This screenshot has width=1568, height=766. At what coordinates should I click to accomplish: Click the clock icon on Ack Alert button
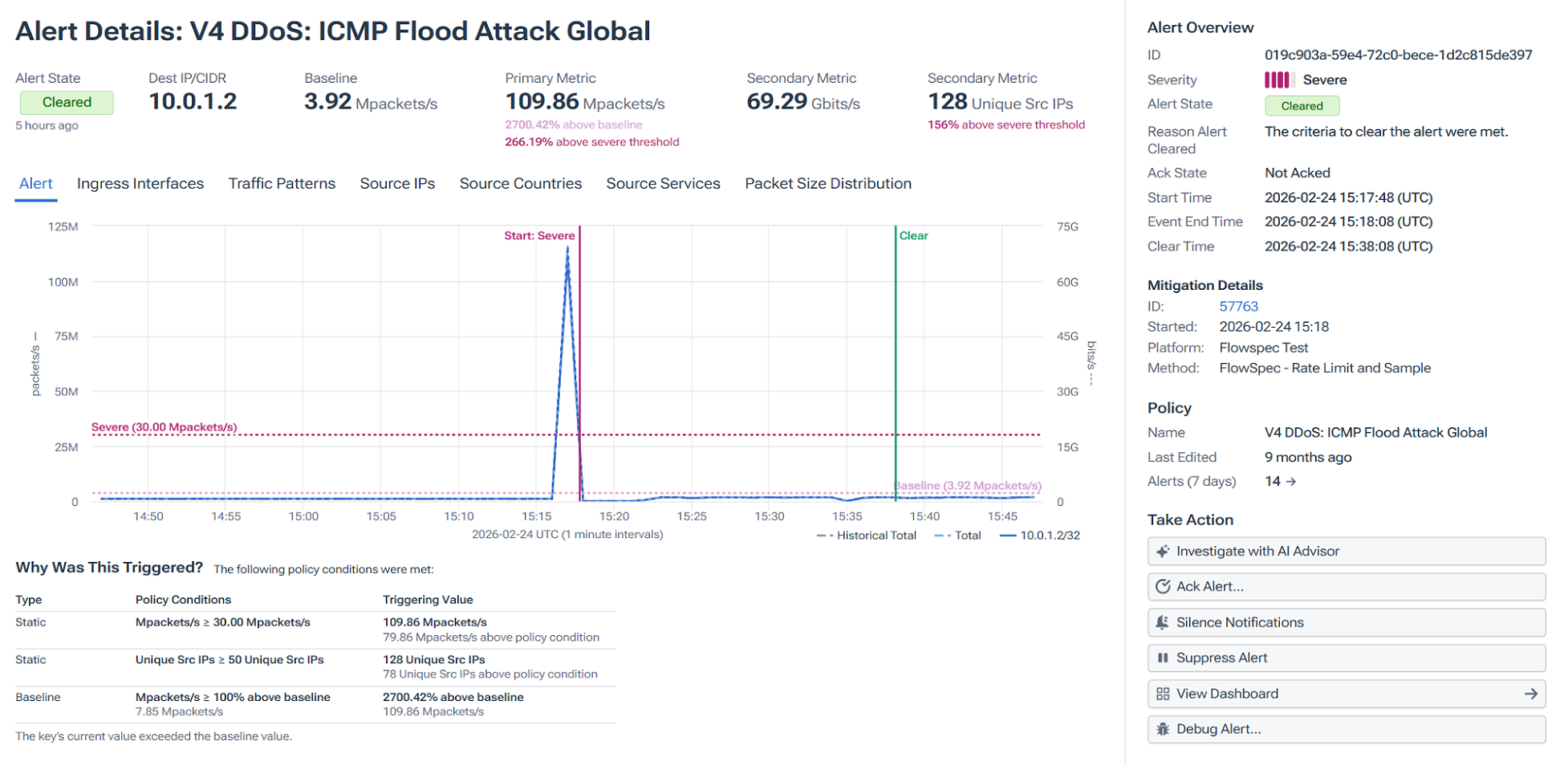coord(1164,586)
